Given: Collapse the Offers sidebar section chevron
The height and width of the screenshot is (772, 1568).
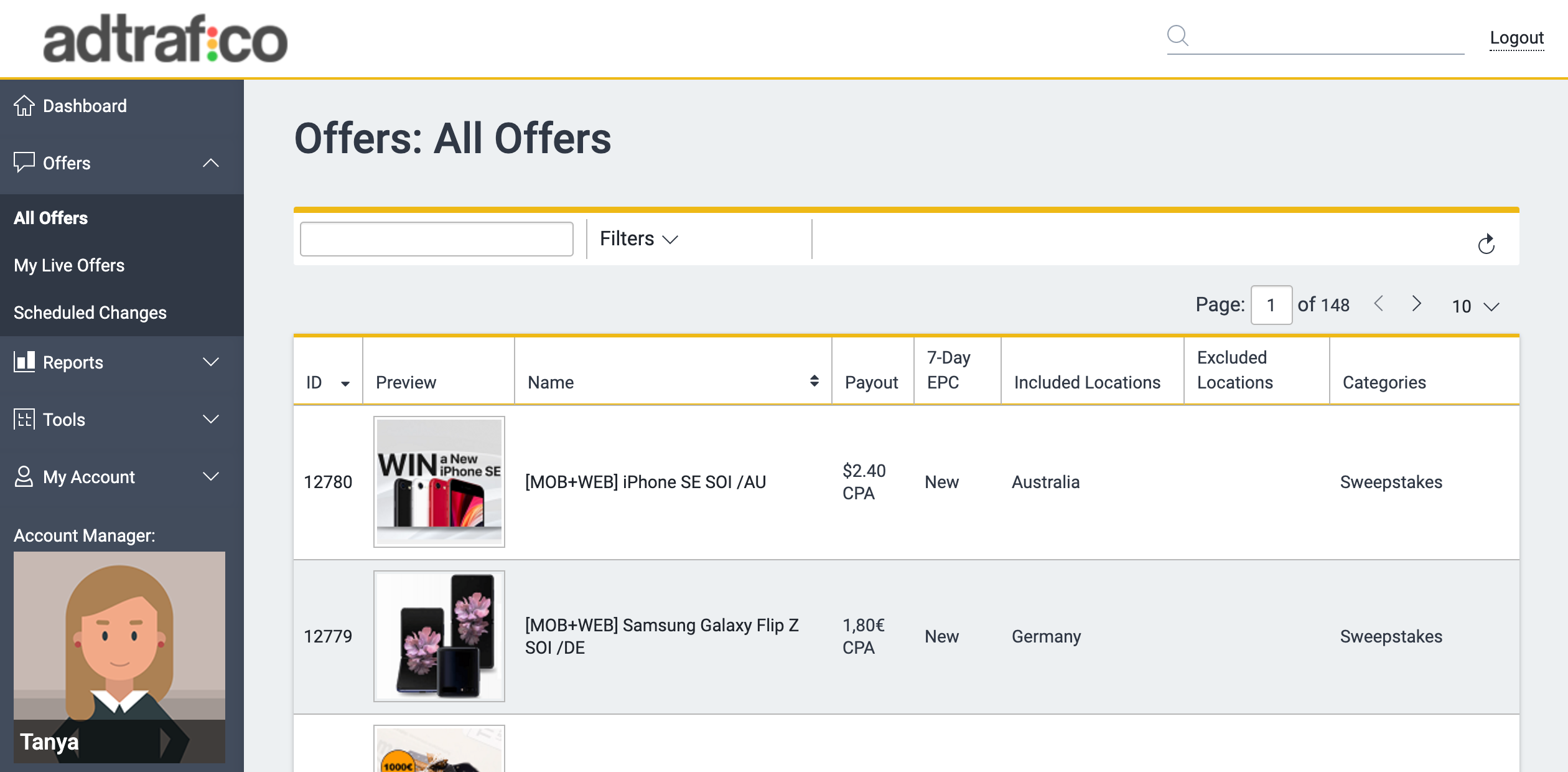Looking at the screenshot, I should [x=211, y=163].
